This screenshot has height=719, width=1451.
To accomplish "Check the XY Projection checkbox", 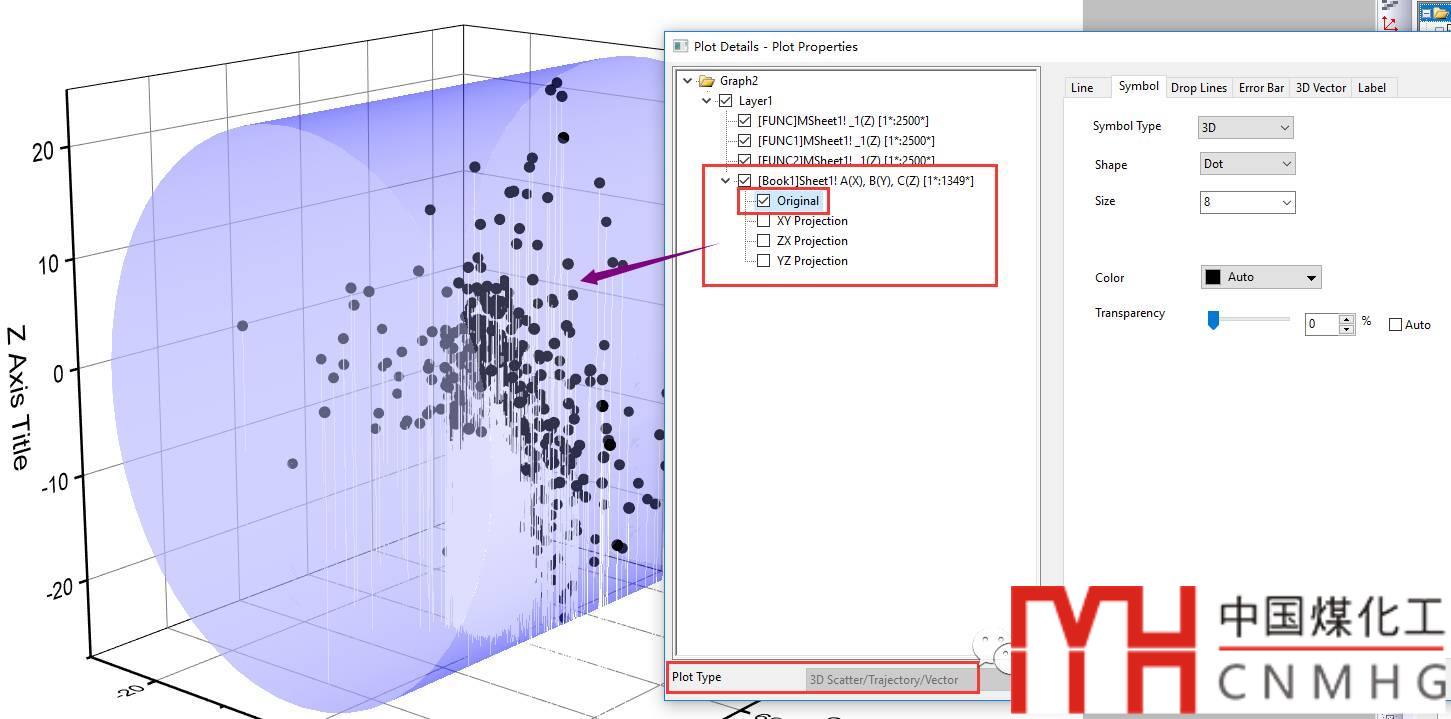I will pos(764,221).
